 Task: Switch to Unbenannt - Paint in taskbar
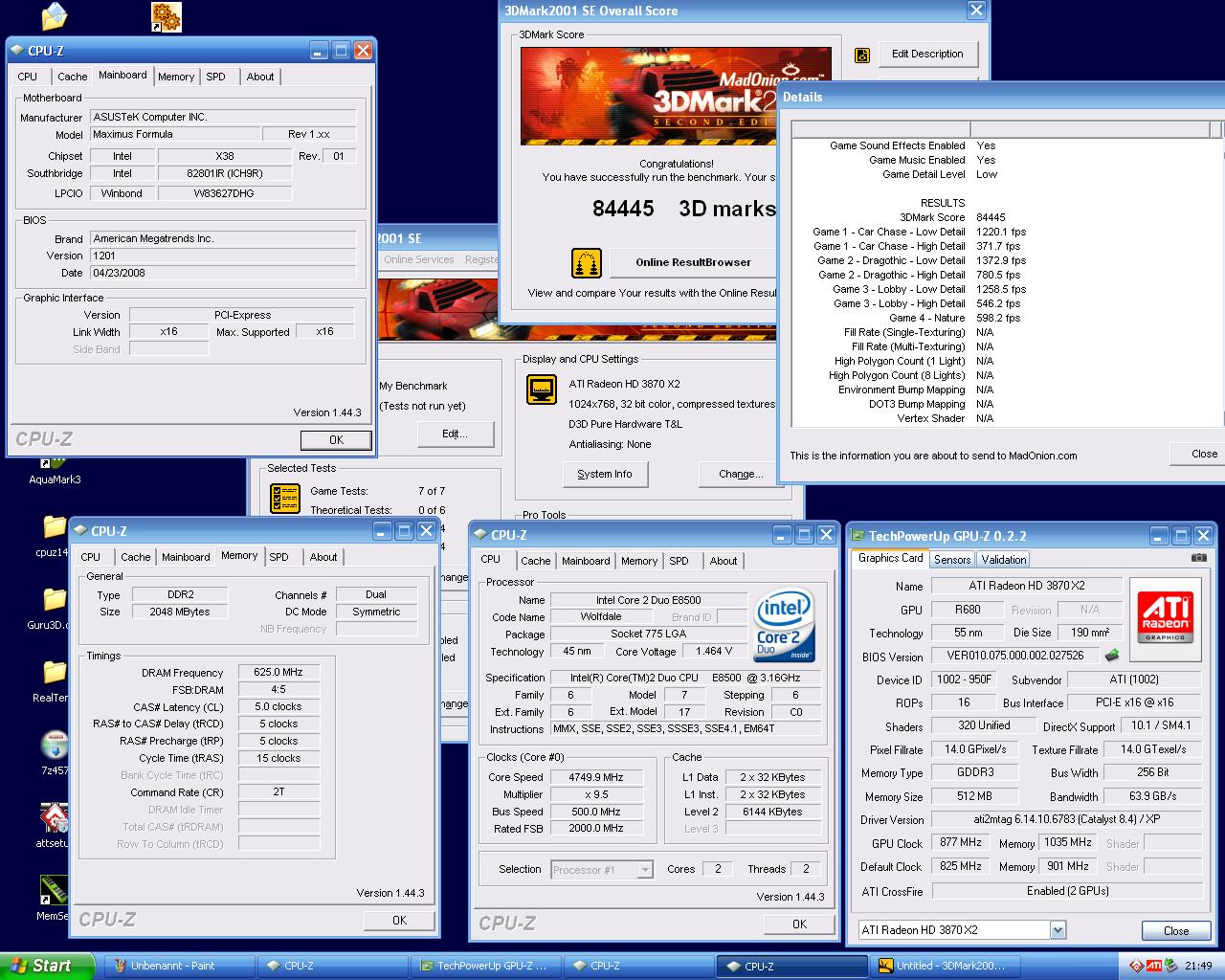point(178,966)
